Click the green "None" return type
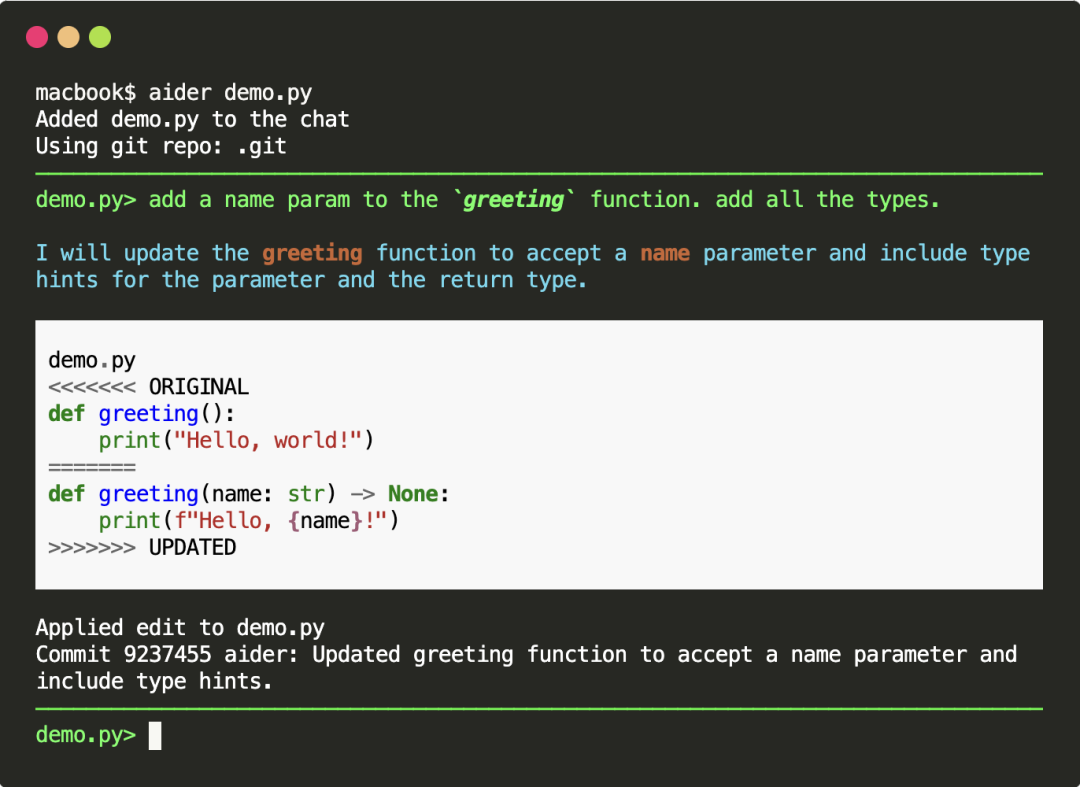Viewport: 1080px width, 787px height. tap(413, 494)
